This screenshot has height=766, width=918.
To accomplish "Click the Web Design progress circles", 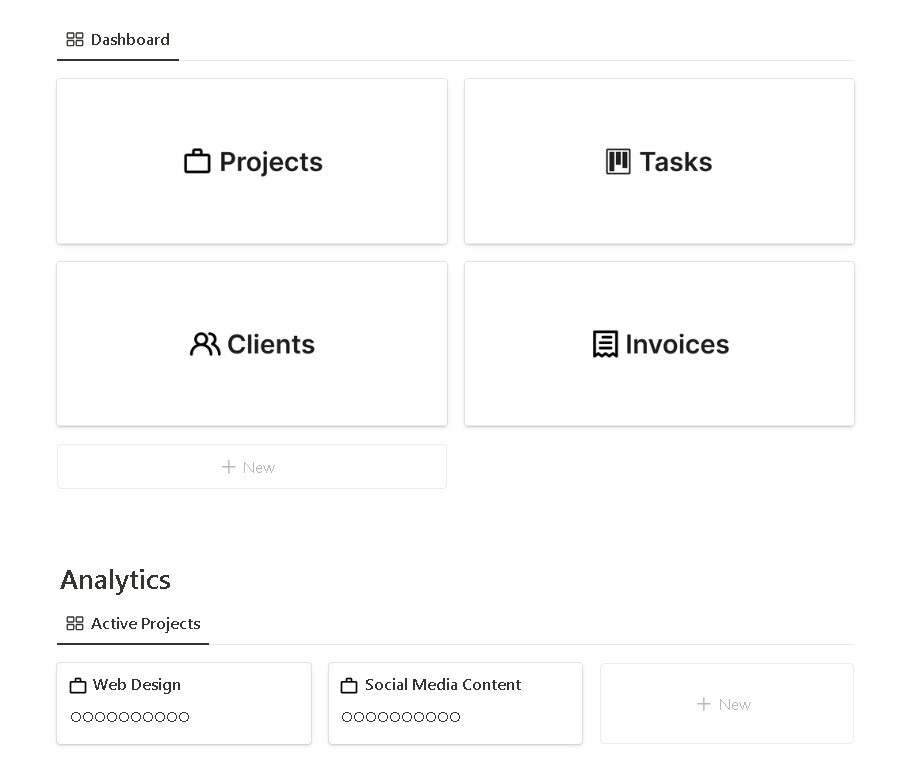I will (x=130, y=717).
